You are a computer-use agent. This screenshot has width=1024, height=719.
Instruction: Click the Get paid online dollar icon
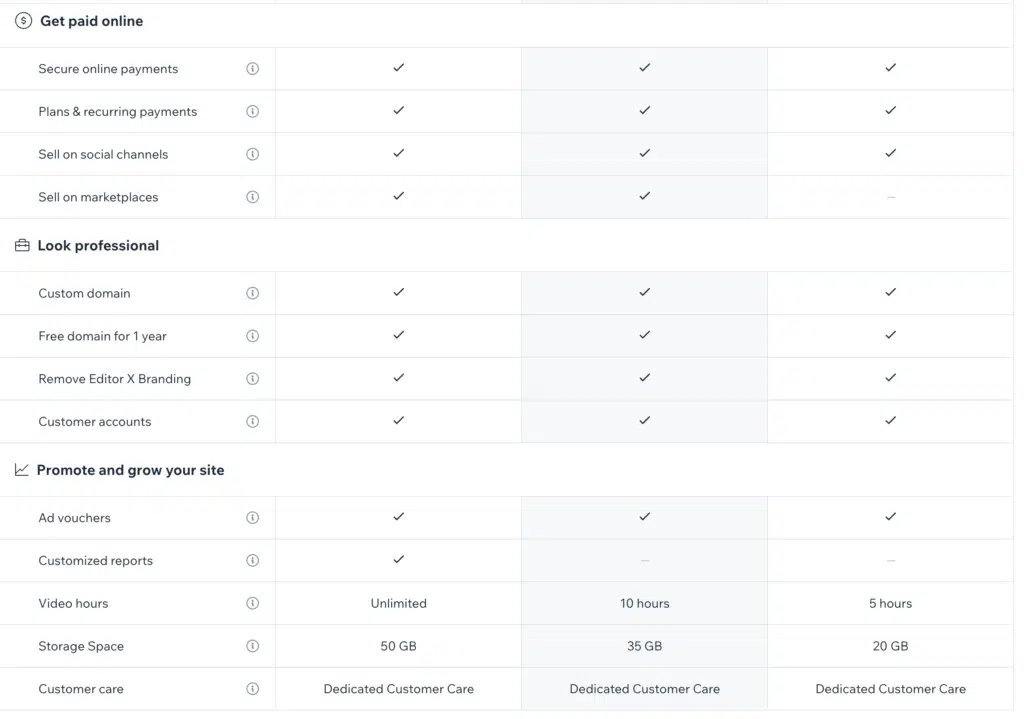[23, 21]
